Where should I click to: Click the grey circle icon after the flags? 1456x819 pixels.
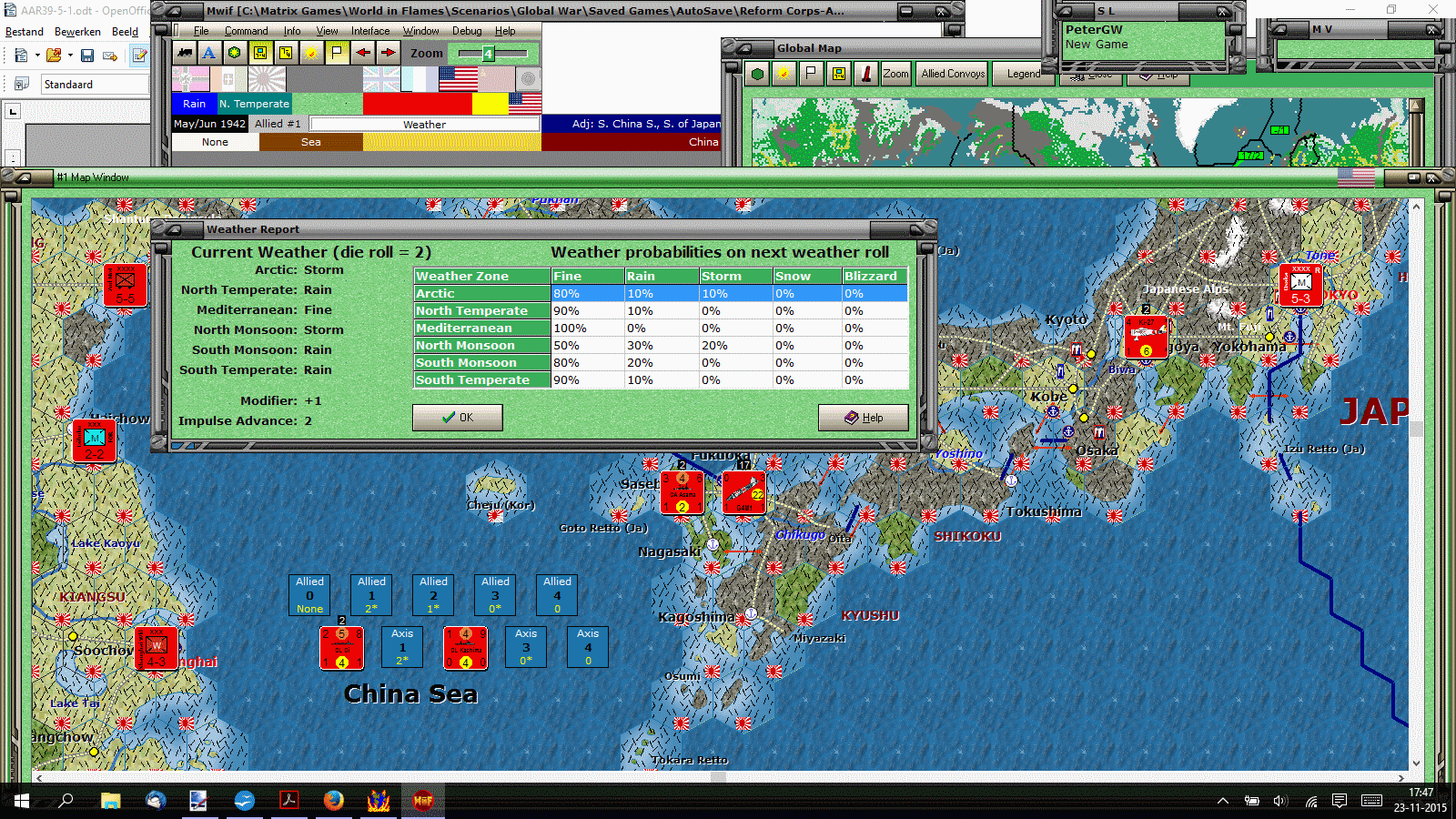pyautogui.click(x=529, y=79)
